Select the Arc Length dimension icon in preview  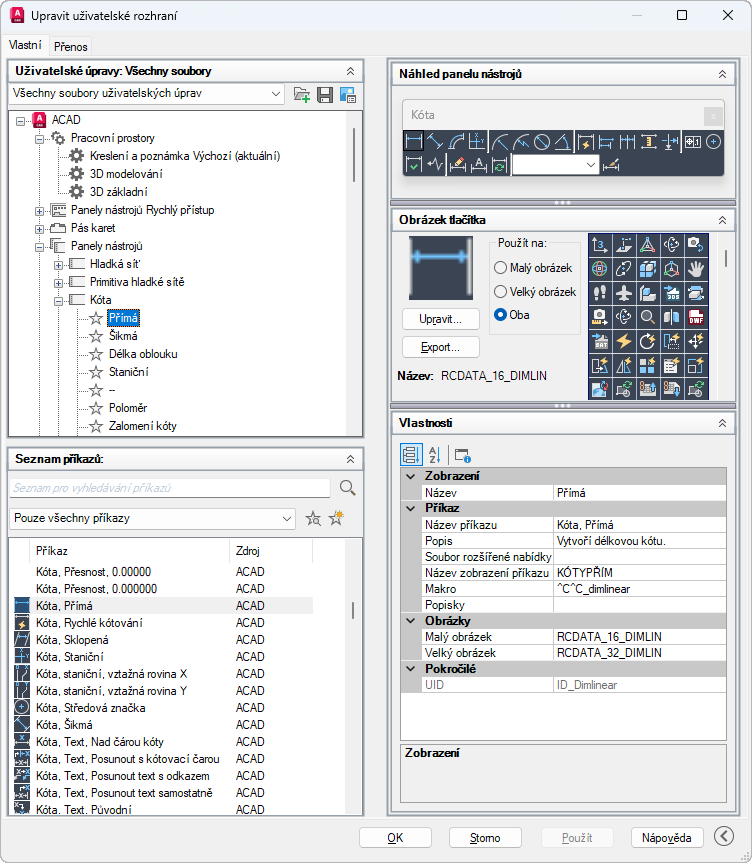[x=456, y=142]
